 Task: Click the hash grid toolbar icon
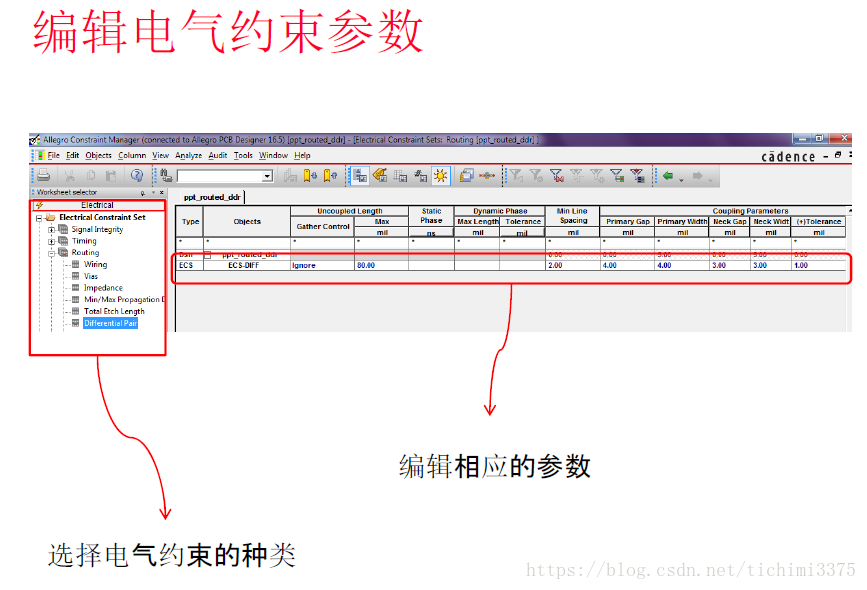click(421, 176)
